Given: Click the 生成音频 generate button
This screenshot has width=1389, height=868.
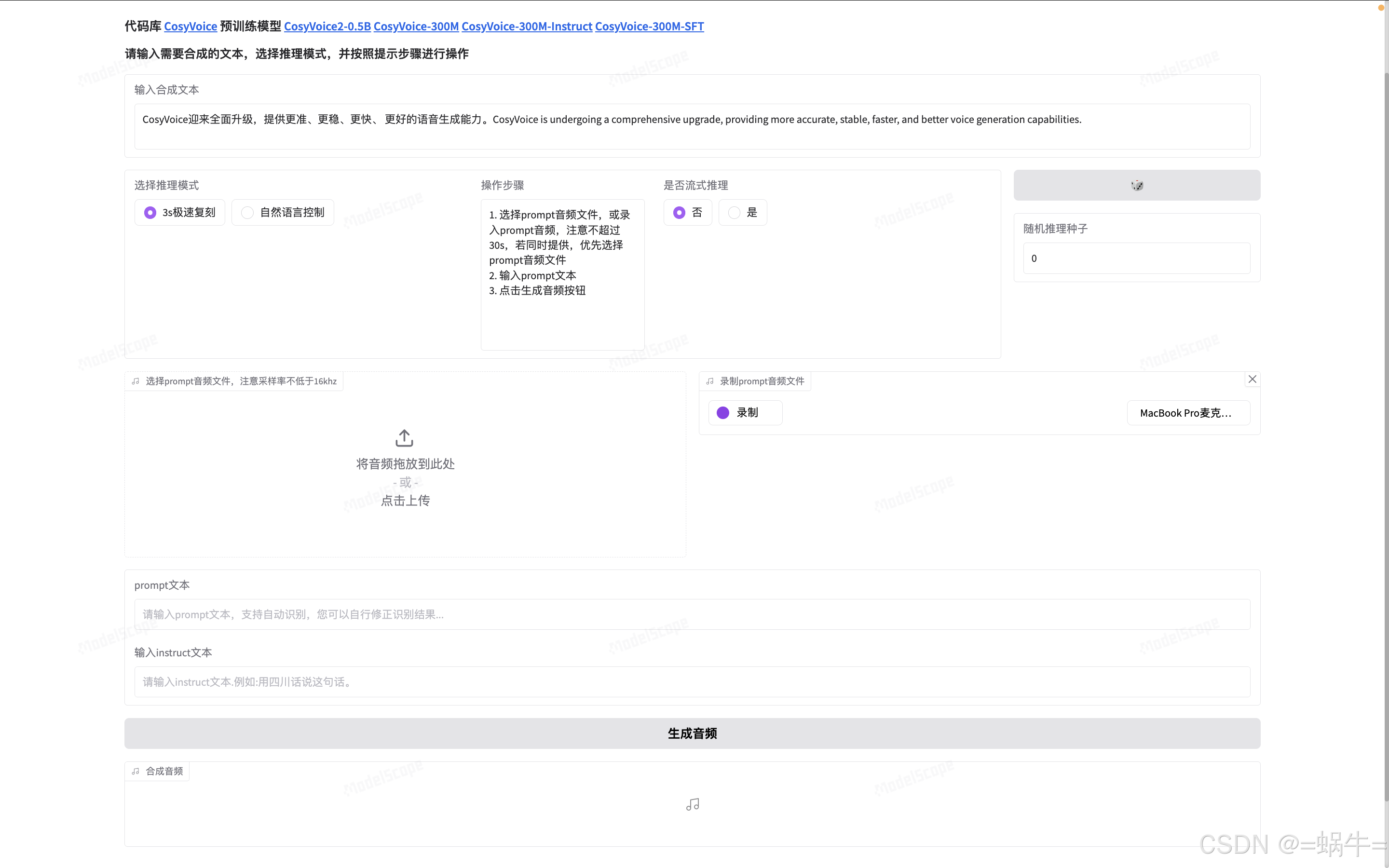Looking at the screenshot, I should click(x=692, y=733).
